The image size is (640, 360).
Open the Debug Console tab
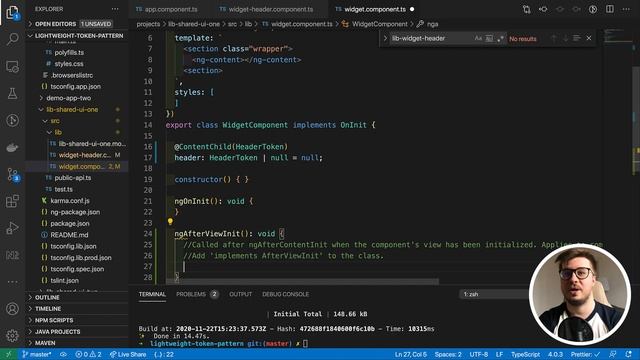pos(285,294)
